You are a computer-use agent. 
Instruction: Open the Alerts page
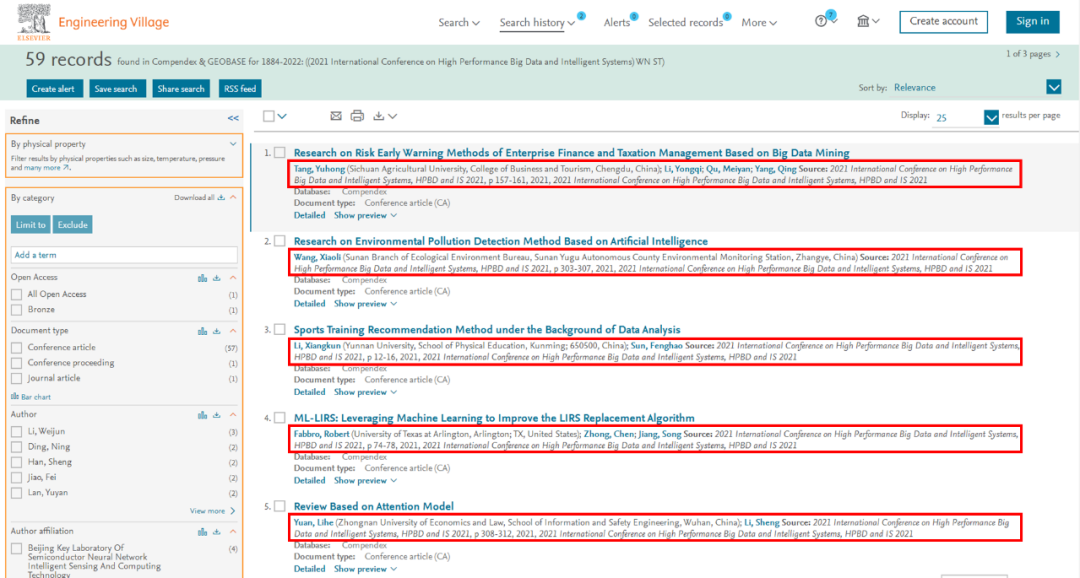[x=616, y=23]
